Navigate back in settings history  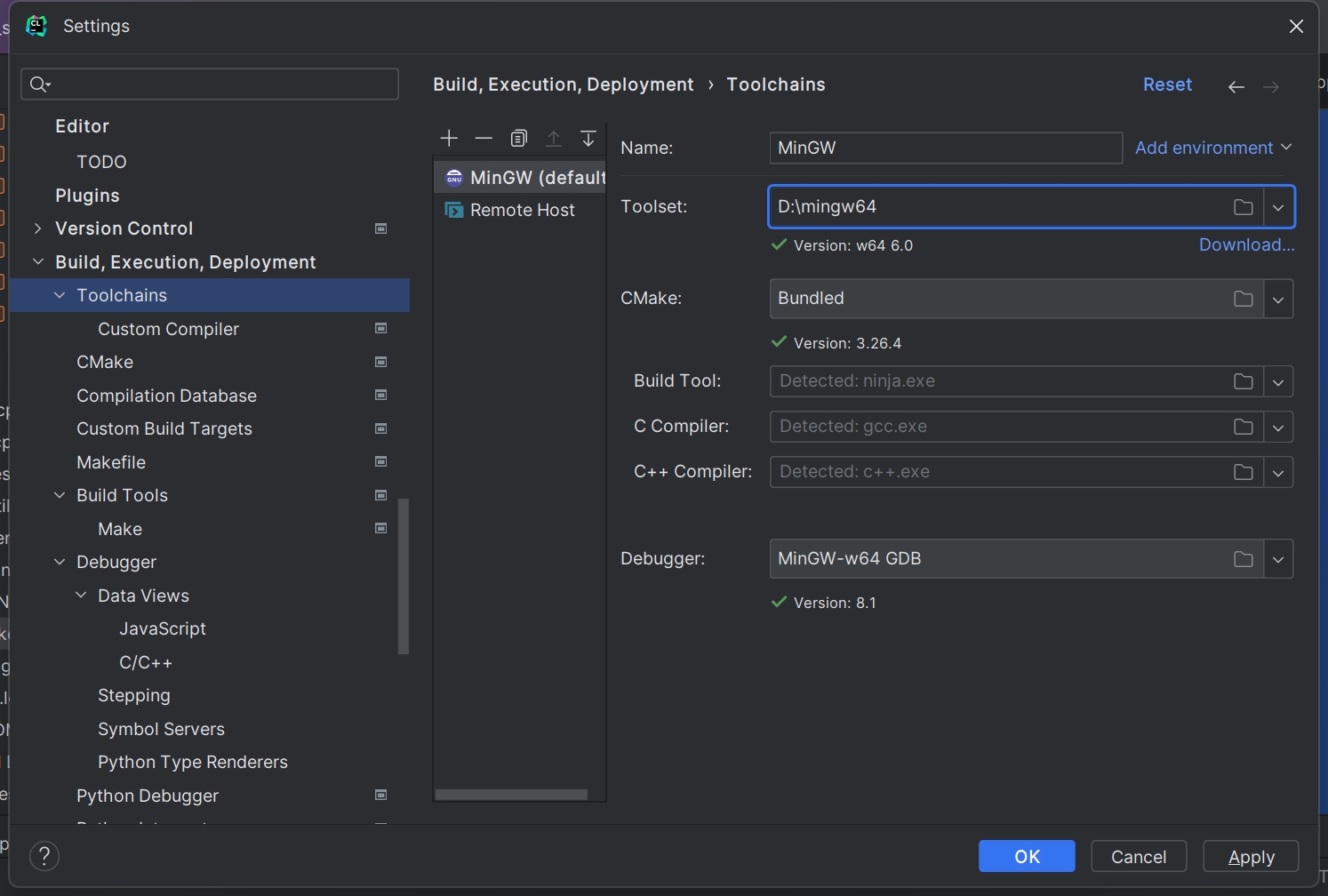click(x=1236, y=86)
